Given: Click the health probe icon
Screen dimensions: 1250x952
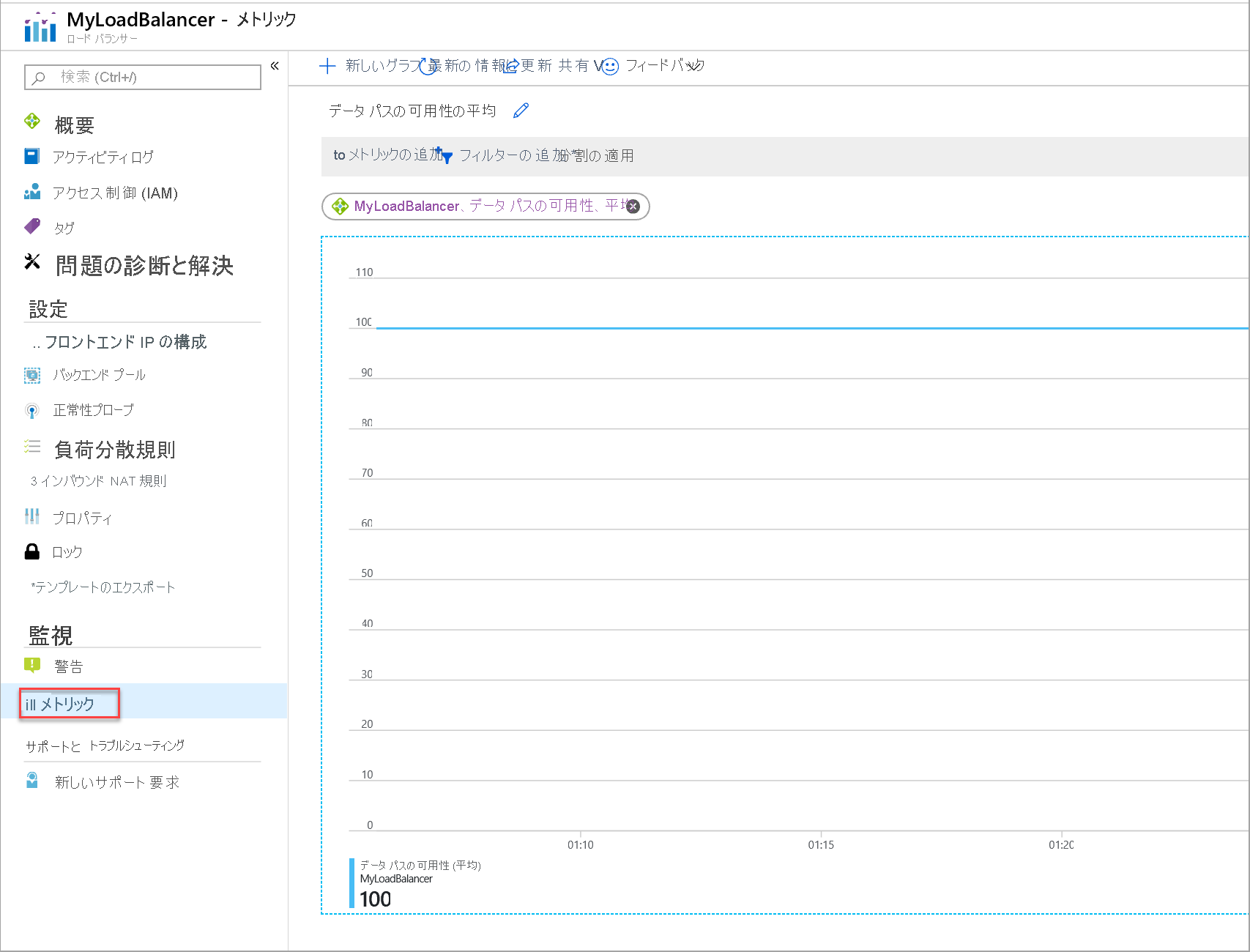Looking at the screenshot, I should click(x=32, y=411).
